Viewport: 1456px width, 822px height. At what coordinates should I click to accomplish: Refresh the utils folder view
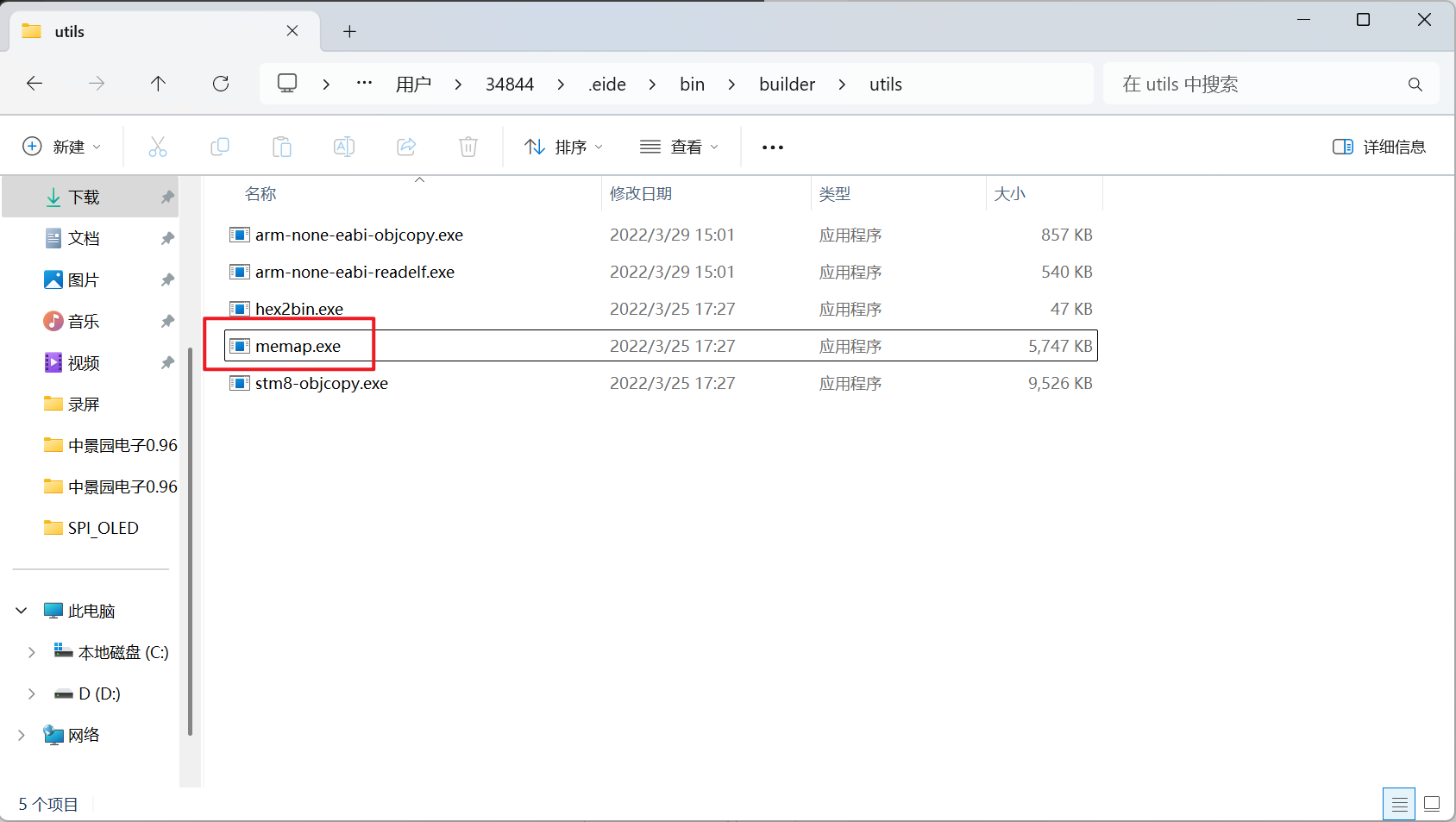point(221,84)
